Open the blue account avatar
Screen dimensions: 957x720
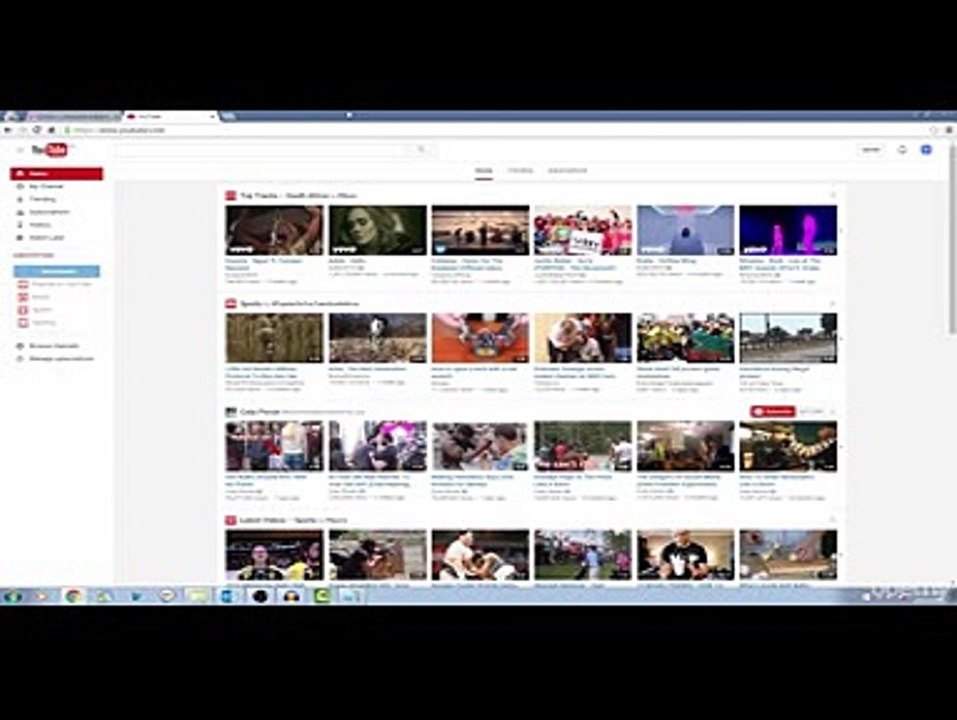(926, 149)
